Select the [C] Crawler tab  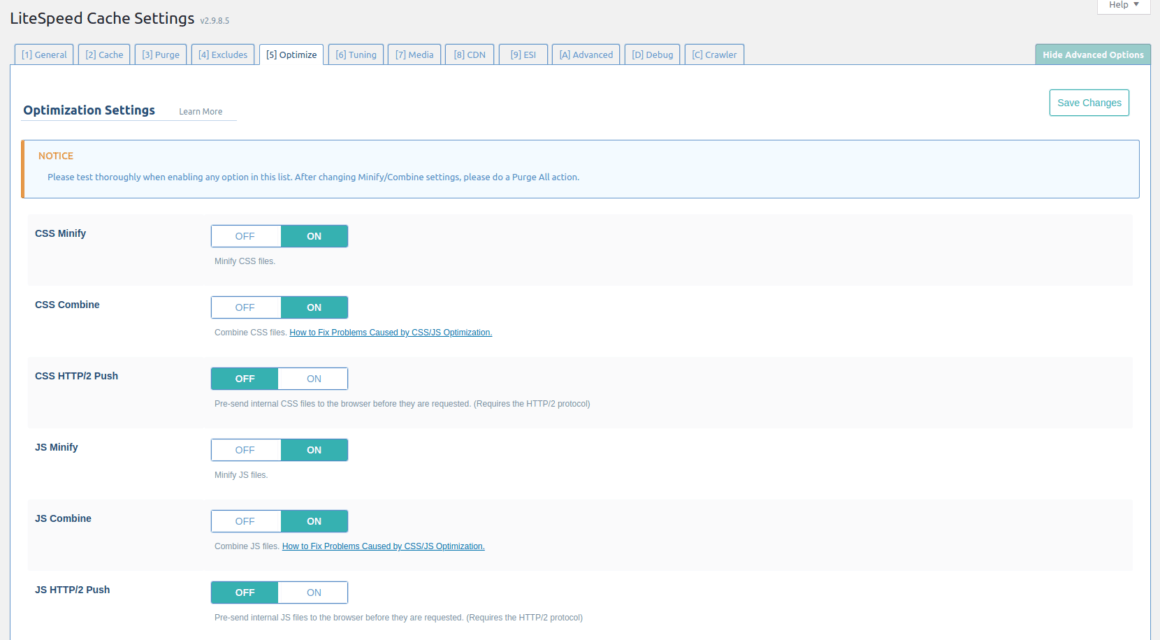pos(713,54)
